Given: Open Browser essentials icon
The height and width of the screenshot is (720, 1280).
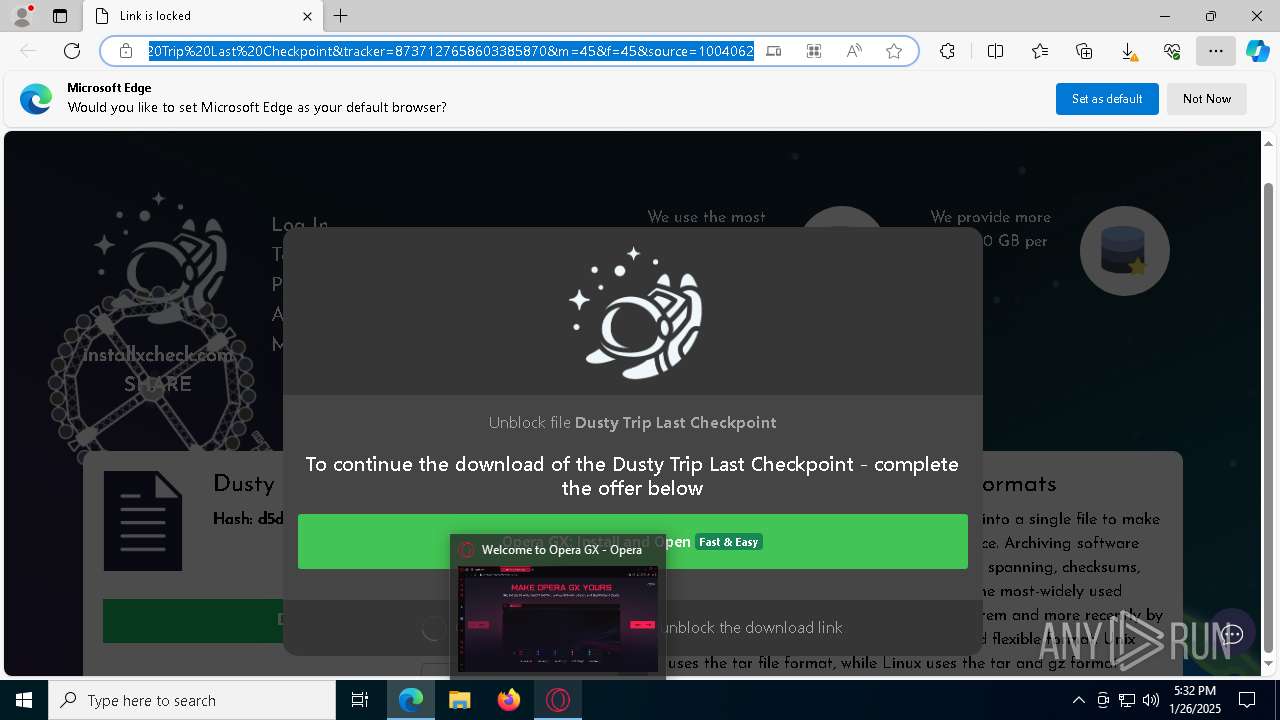Looking at the screenshot, I should tap(1172, 51).
